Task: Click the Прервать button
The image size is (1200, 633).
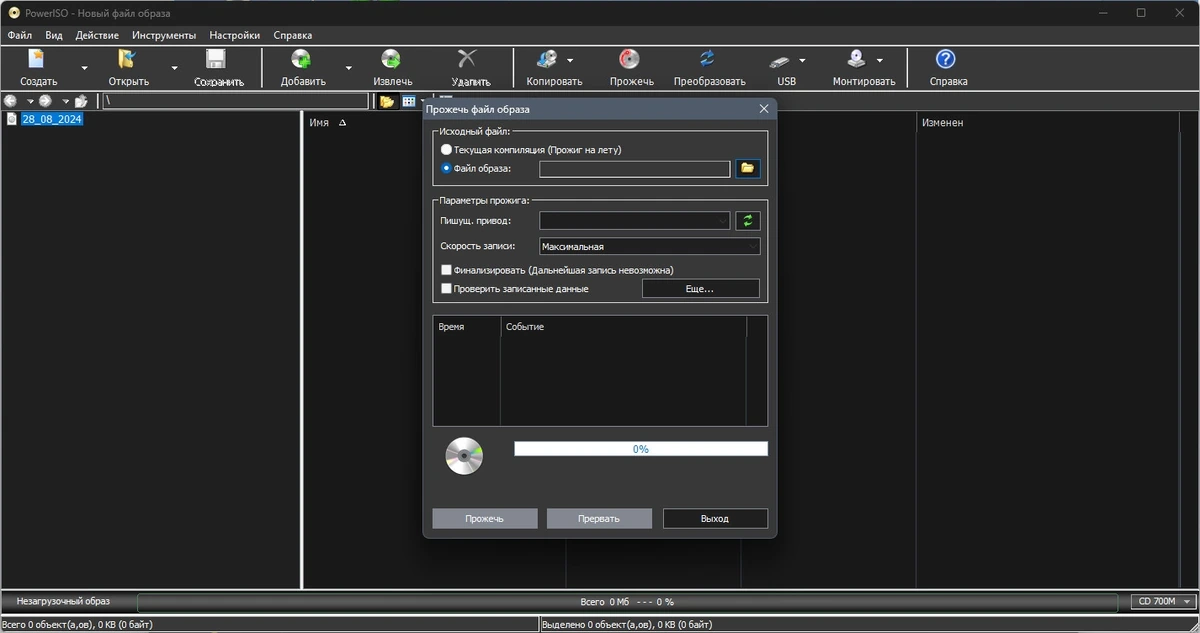Action: (599, 519)
